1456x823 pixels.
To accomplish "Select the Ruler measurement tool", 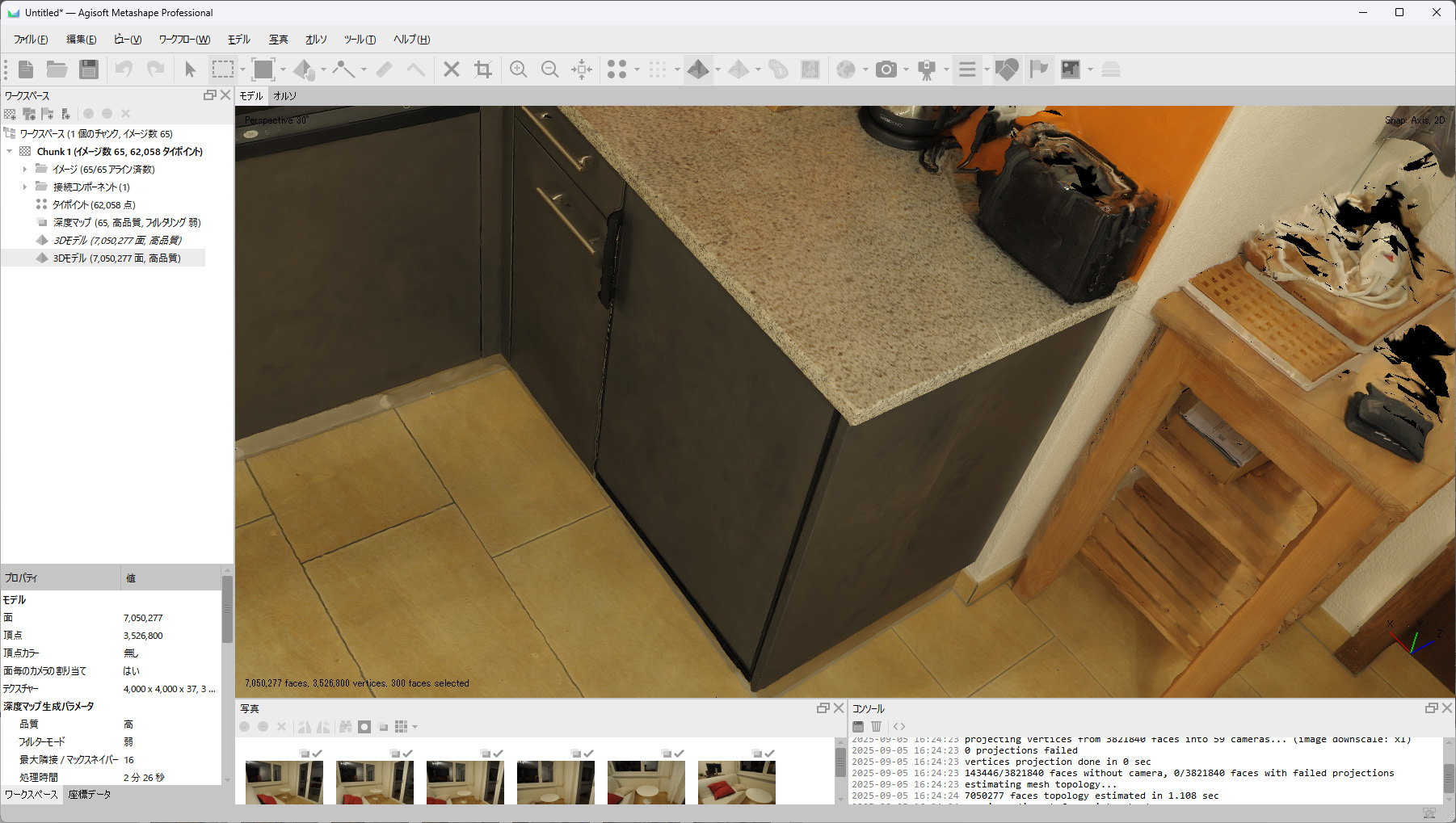I will (x=384, y=69).
